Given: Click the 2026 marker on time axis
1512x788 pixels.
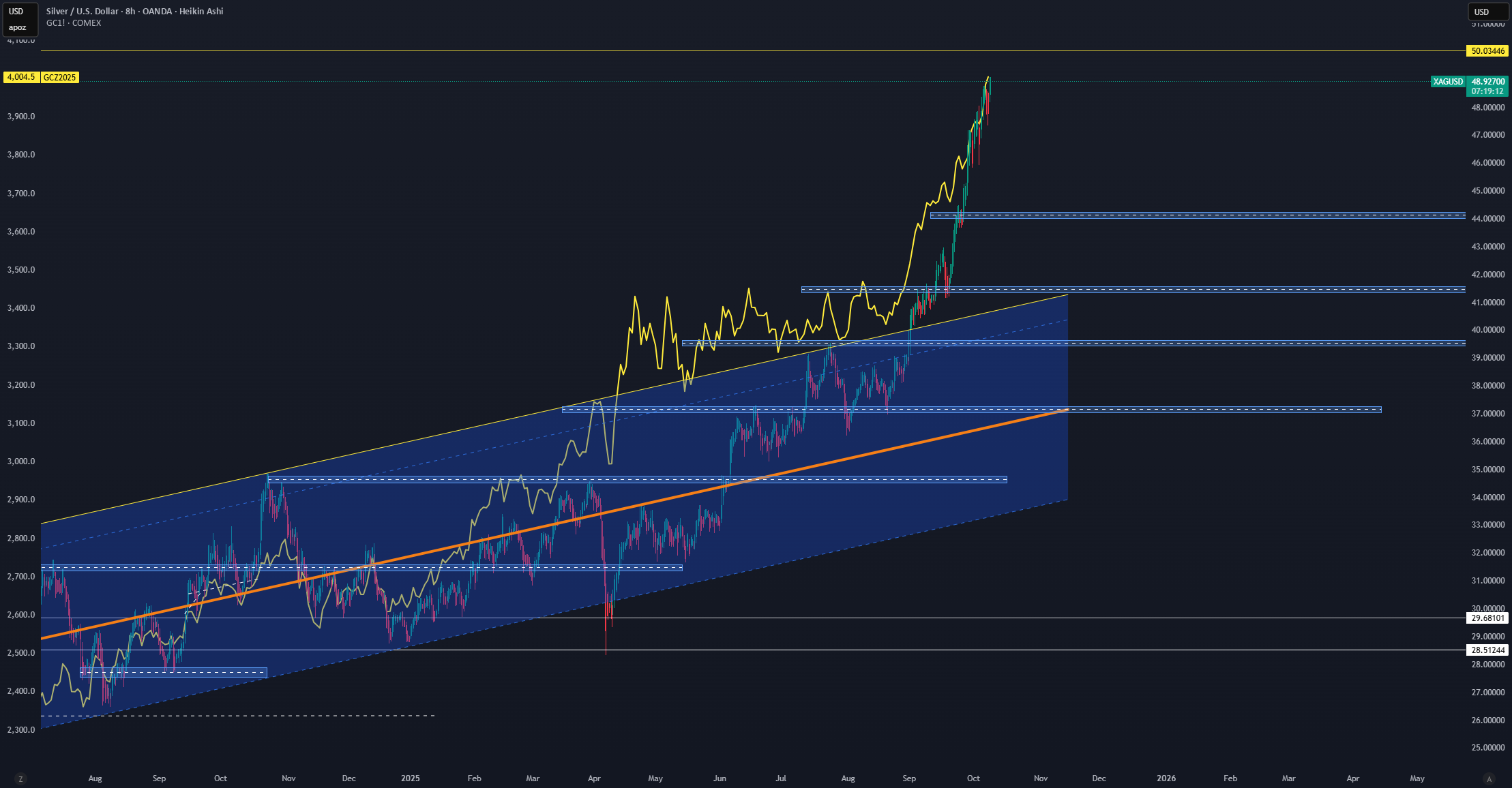Looking at the screenshot, I should tap(1166, 778).
